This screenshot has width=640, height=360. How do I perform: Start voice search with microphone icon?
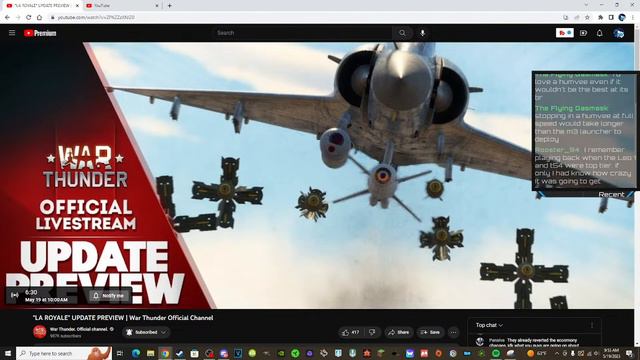click(x=422, y=33)
